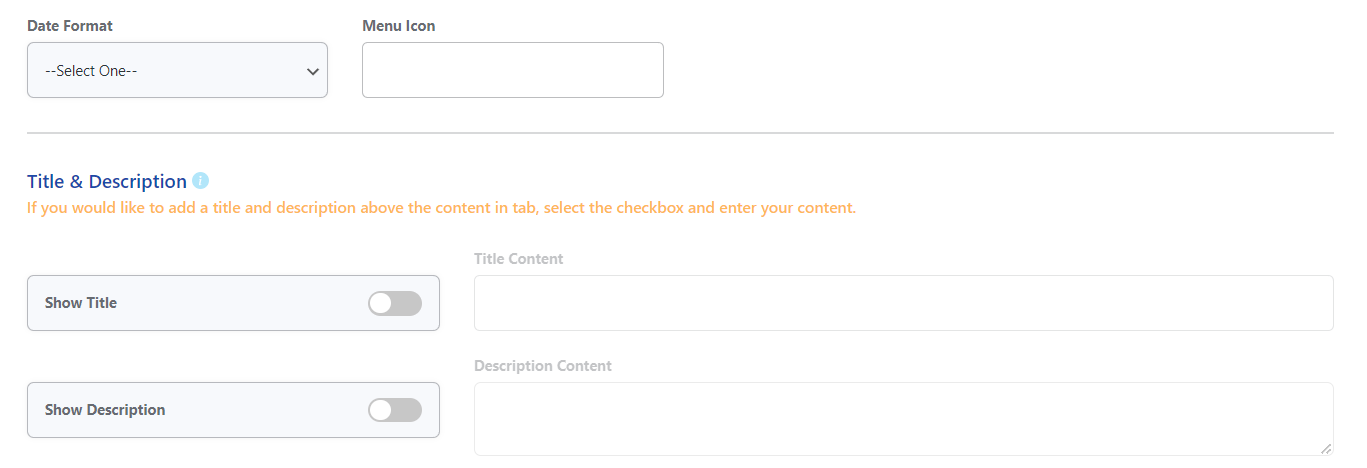This screenshot has width=1367, height=468.
Task: Click the 'Show Title' label text
Action: point(81,303)
